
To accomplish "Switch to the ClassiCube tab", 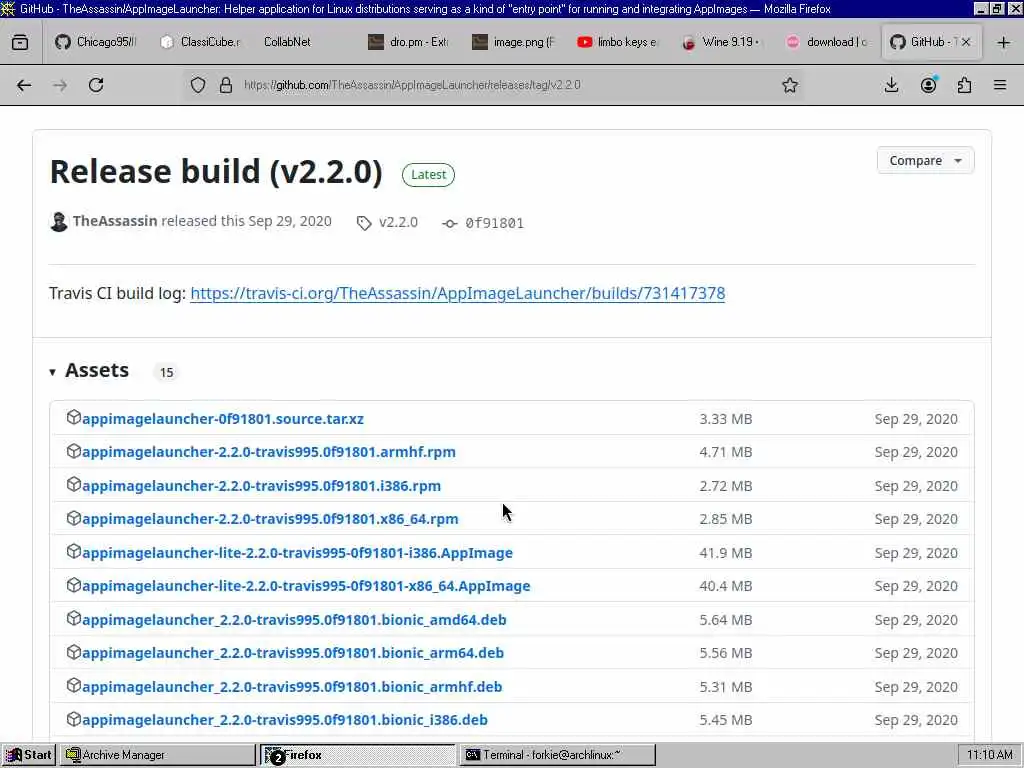I will point(200,42).
